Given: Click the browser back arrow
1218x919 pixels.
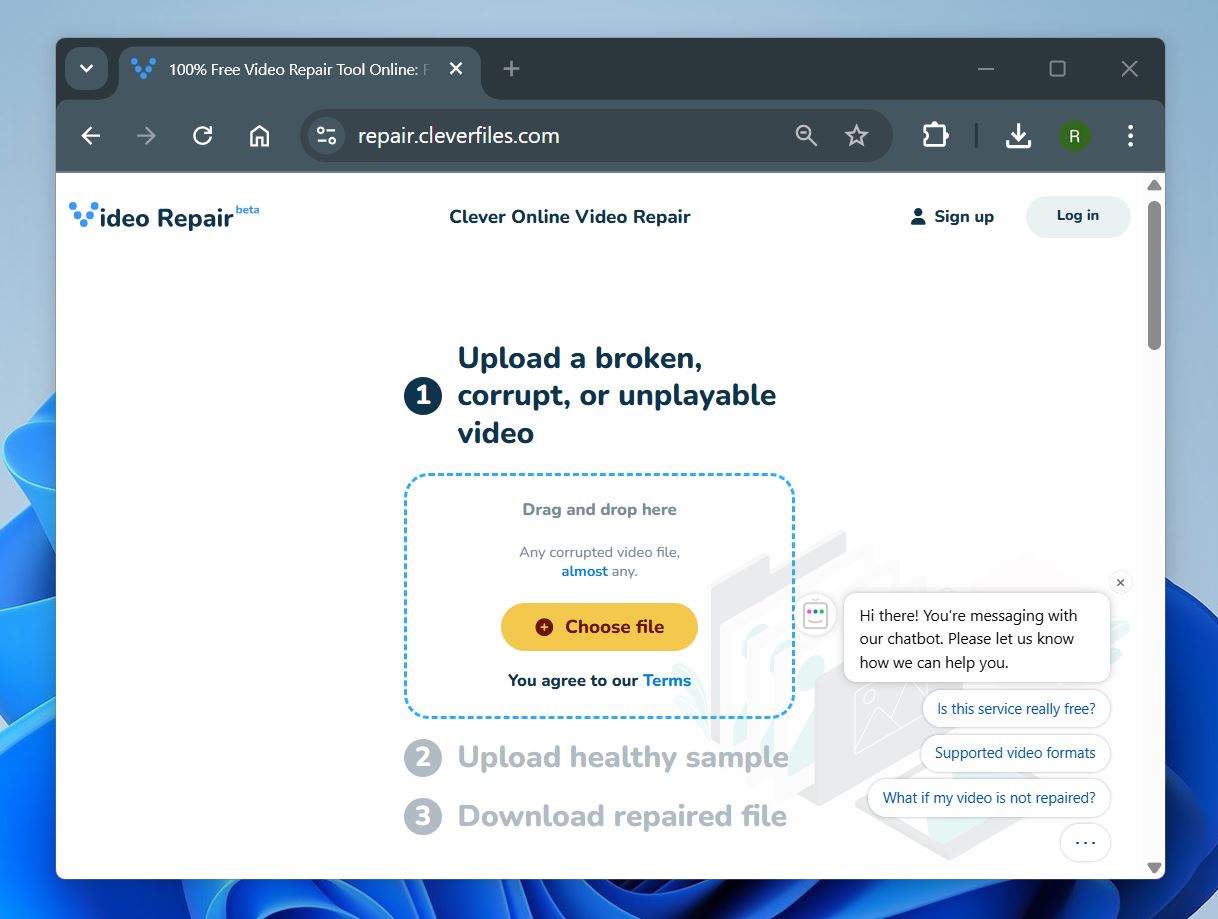Looking at the screenshot, I should click(90, 135).
